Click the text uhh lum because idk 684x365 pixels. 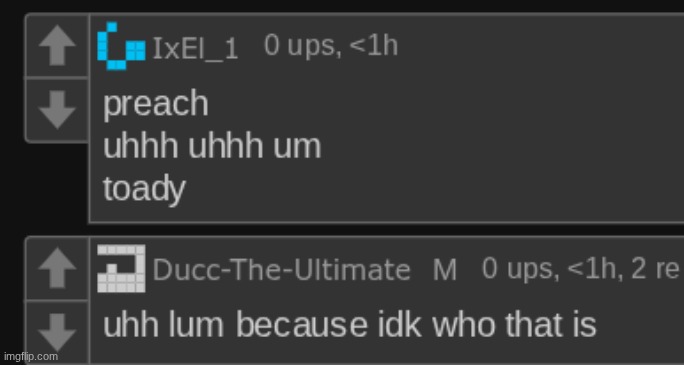[263, 325]
